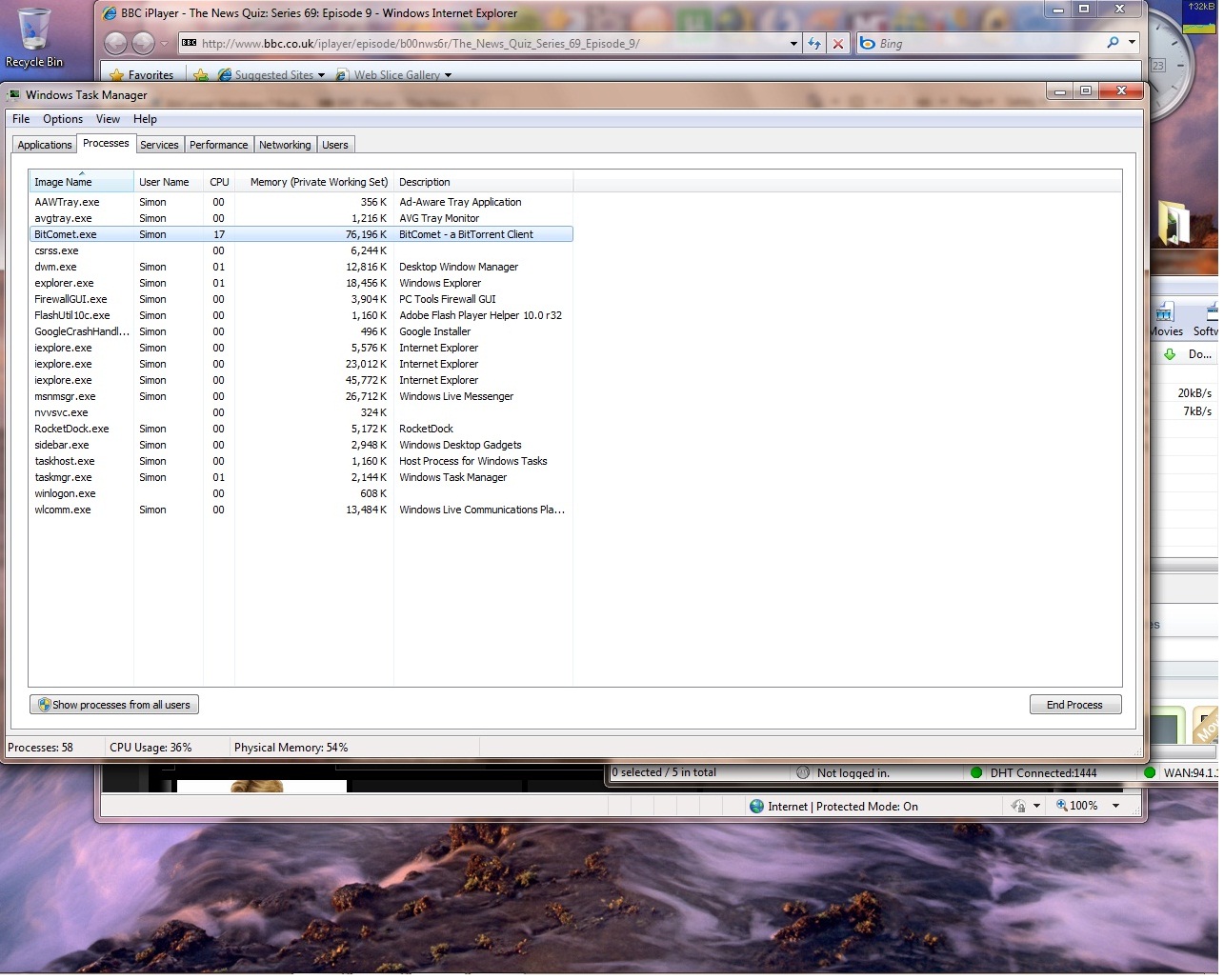The width and height of the screenshot is (1224, 980).
Task: Click the green download arrow in BitComet window
Action: pos(1170,354)
